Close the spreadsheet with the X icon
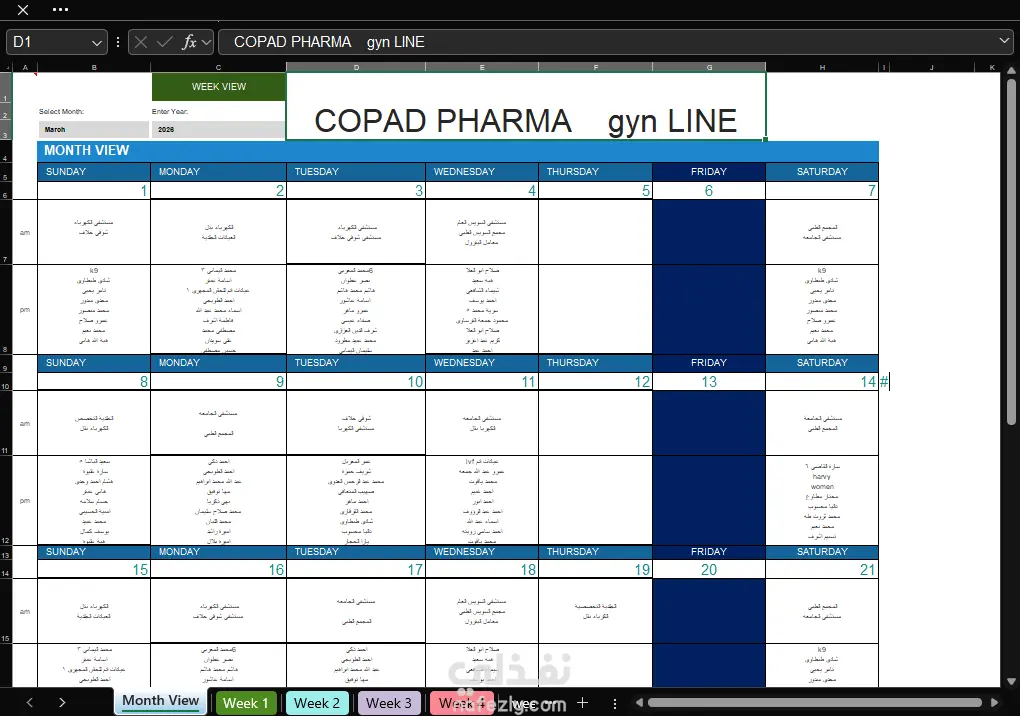The height and width of the screenshot is (716, 1020). pos(22,10)
